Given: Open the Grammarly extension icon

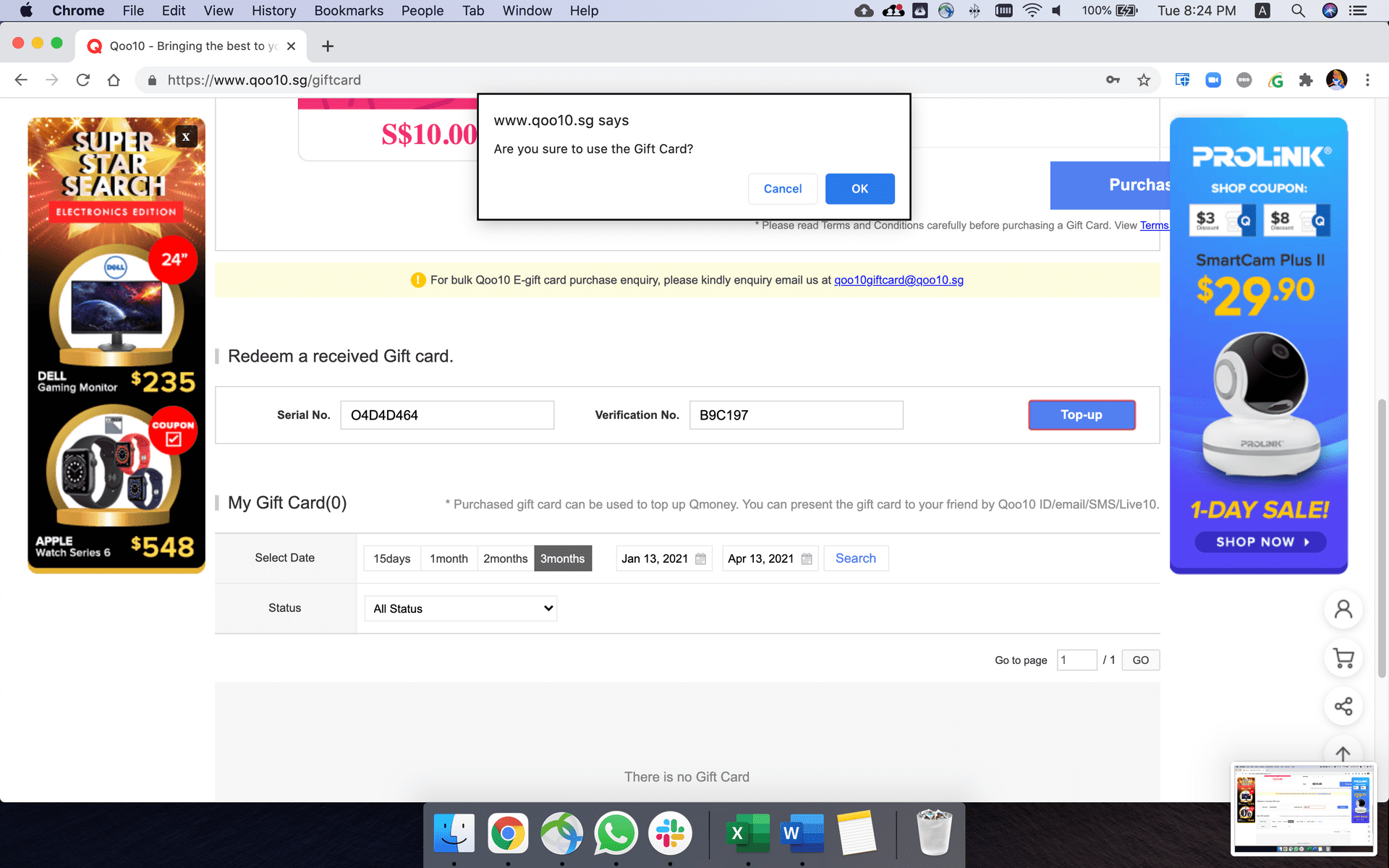Looking at the screenshot, I should [x=1275, y=80].
